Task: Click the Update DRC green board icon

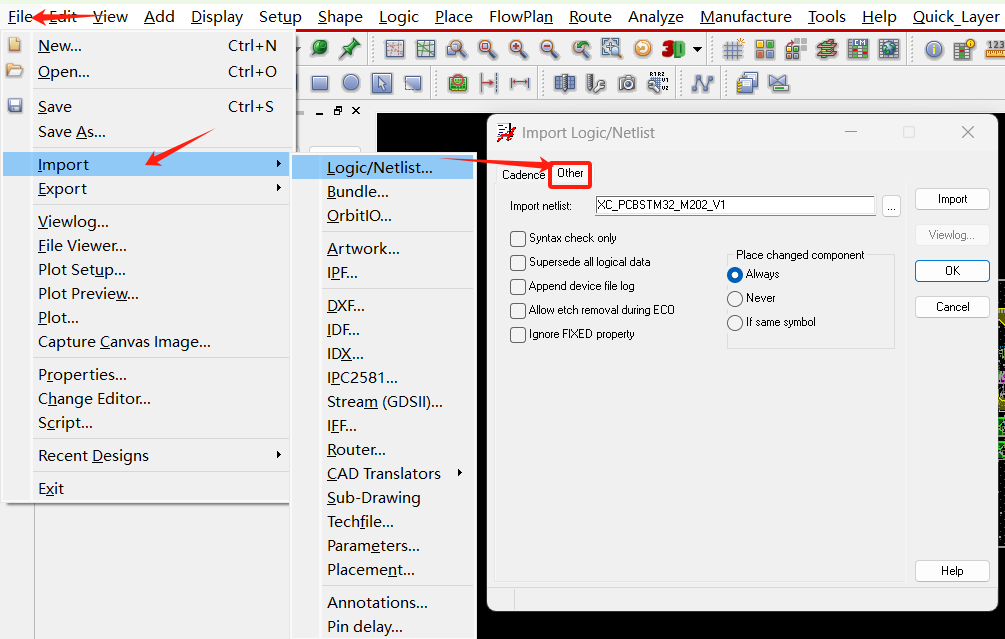Action: 458,83
